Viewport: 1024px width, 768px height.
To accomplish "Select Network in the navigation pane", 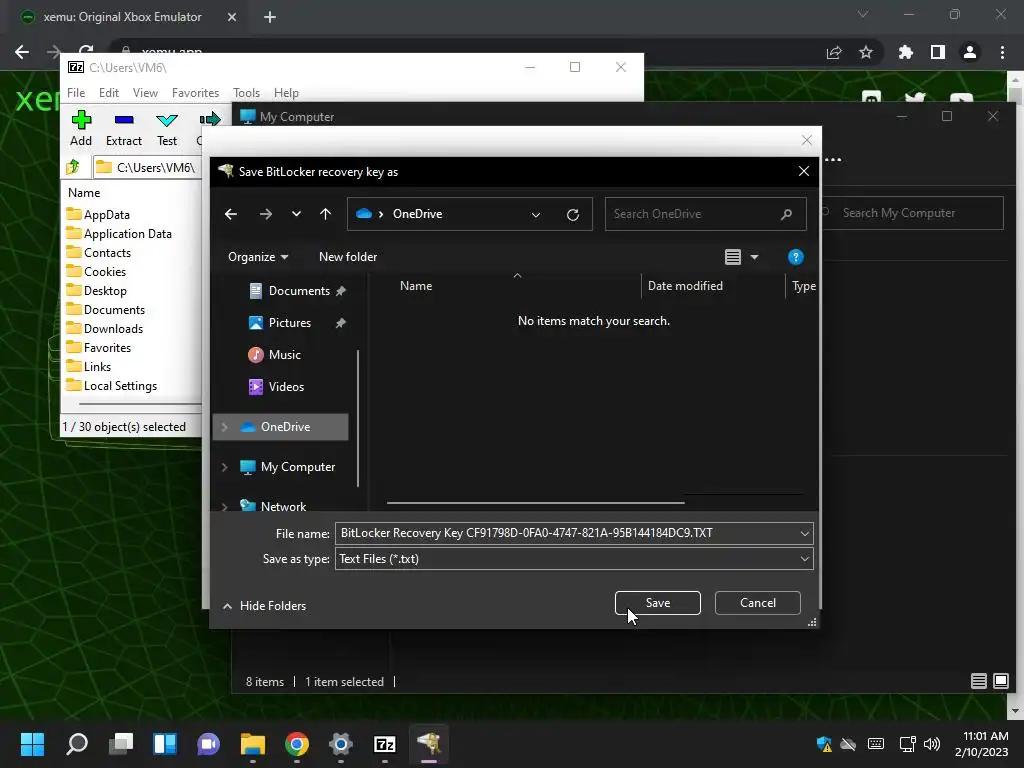I will point(283,506).
